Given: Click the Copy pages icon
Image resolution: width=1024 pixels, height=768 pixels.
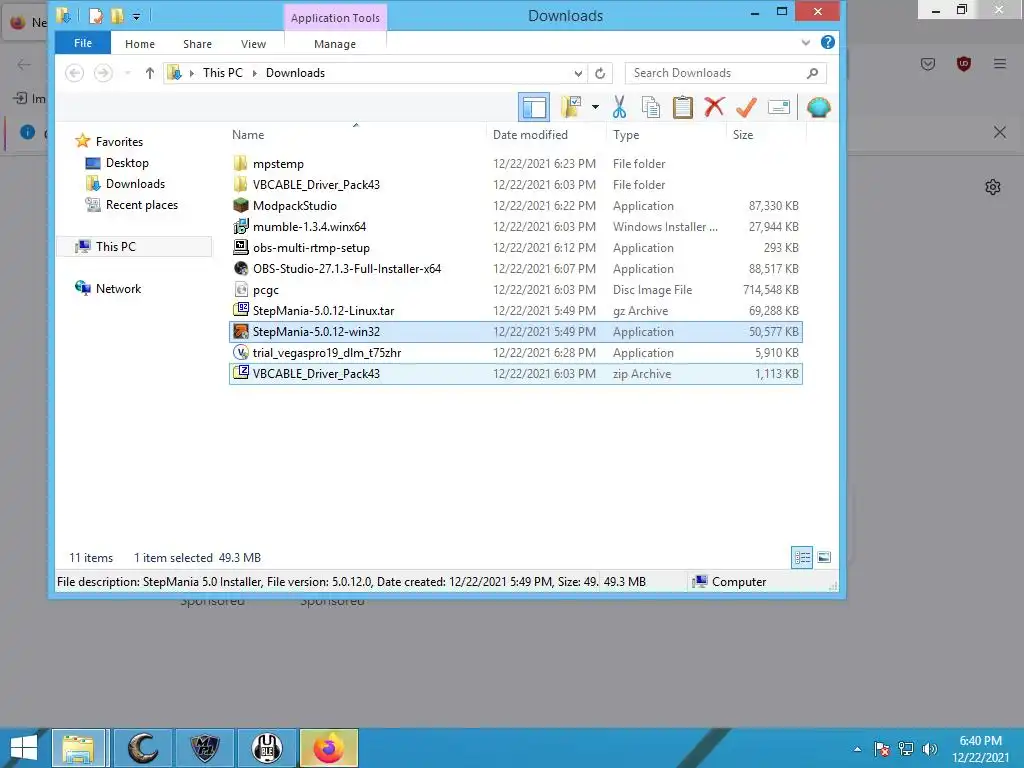Looking at the screenshot, I should [650, 107].
